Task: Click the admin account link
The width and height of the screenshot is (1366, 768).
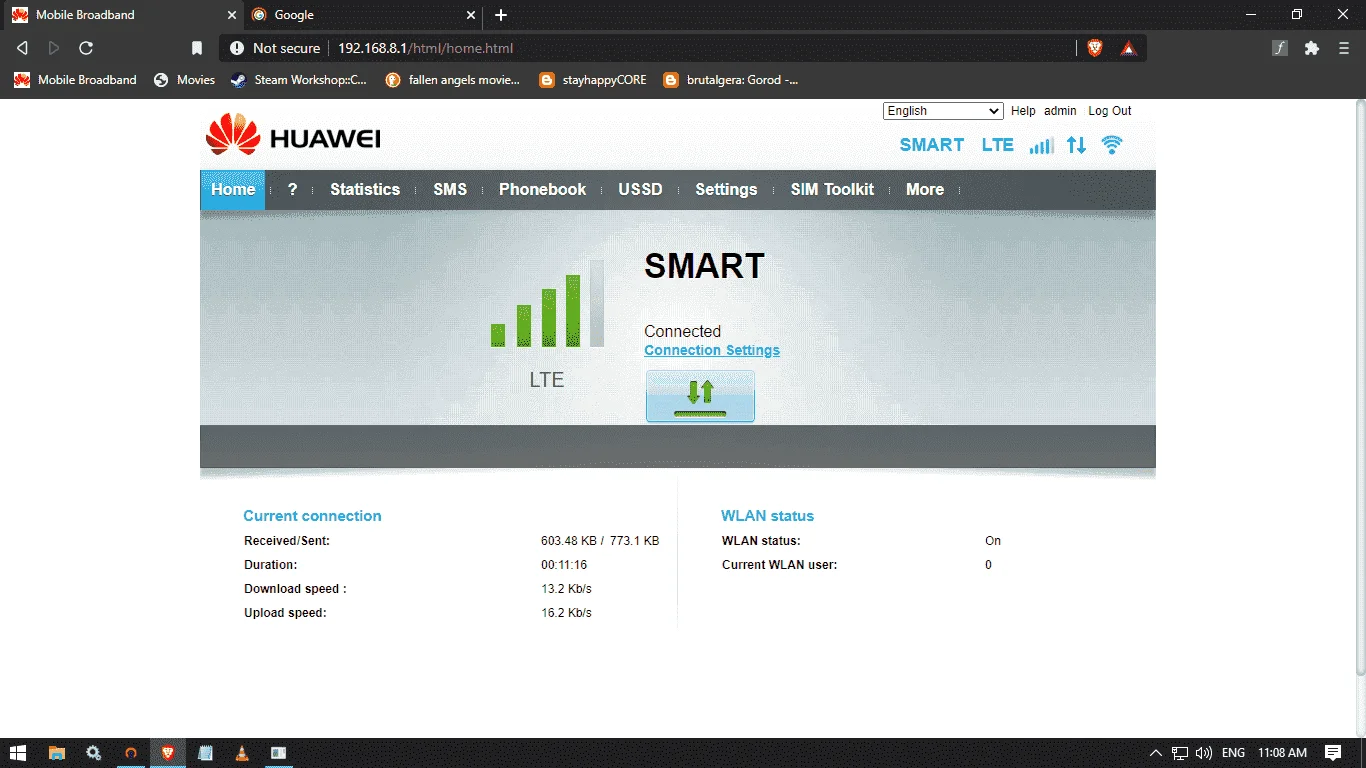Action: point(1060,111)
